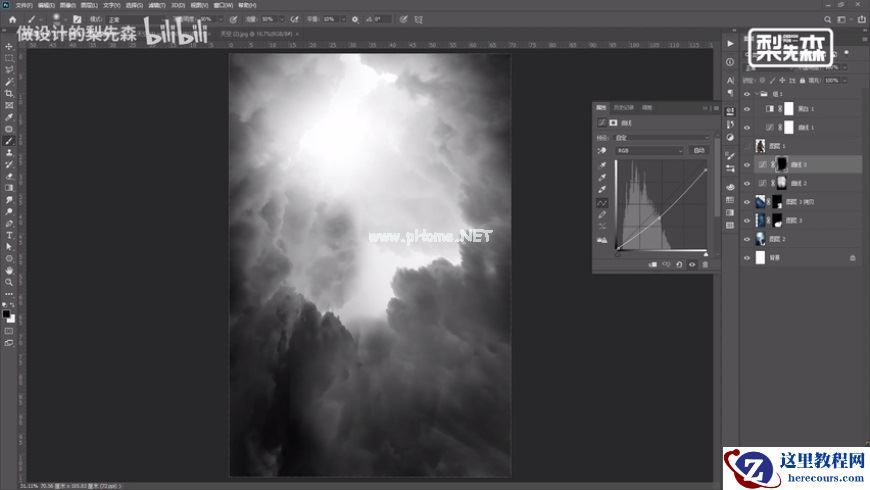Screen dimensions: 870x490
Task: Hide the selected layer 曲线 3
Action: pos(747,165)
